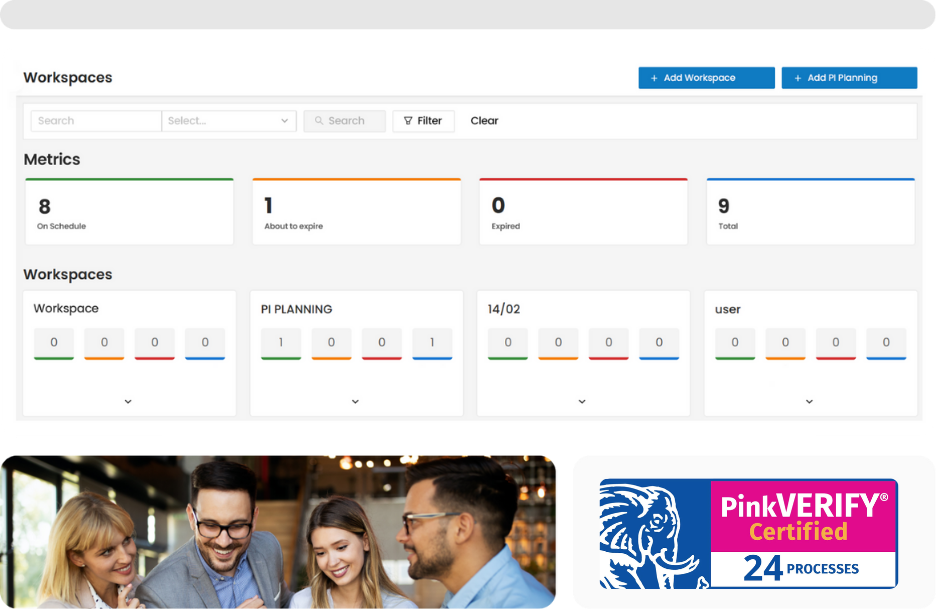
Task: Click Workspace card orange about-to-expire badge
Action: point(104,343)
